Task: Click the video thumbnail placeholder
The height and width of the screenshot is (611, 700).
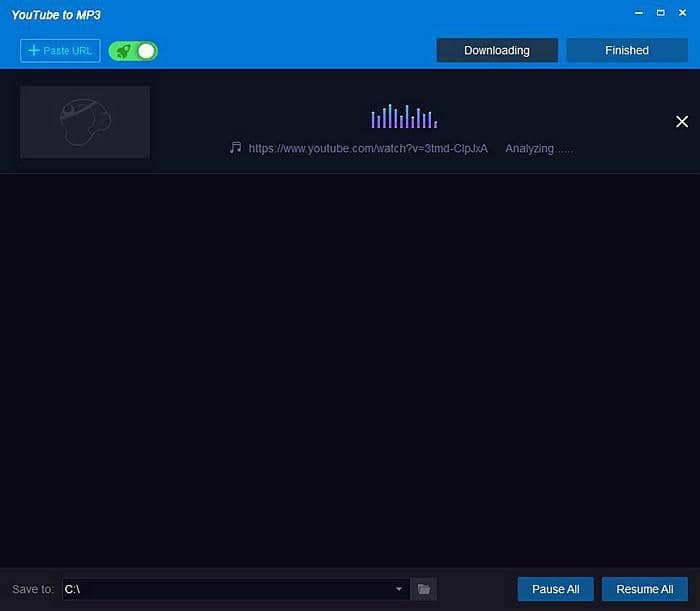Action: pyautogui.click(x=85, y=122)
